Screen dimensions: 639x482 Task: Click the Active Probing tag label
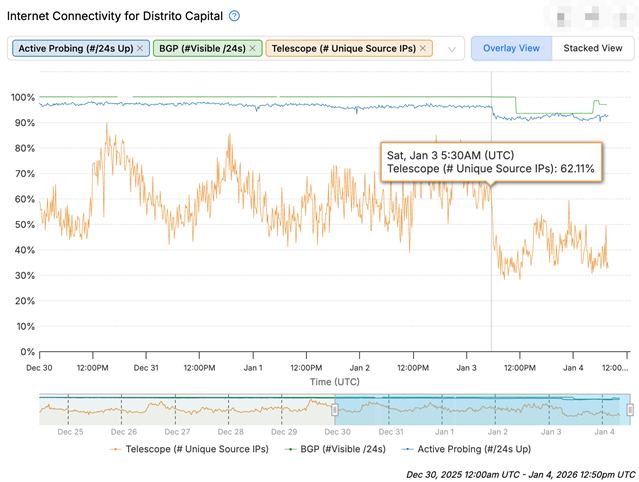point(75,48)
